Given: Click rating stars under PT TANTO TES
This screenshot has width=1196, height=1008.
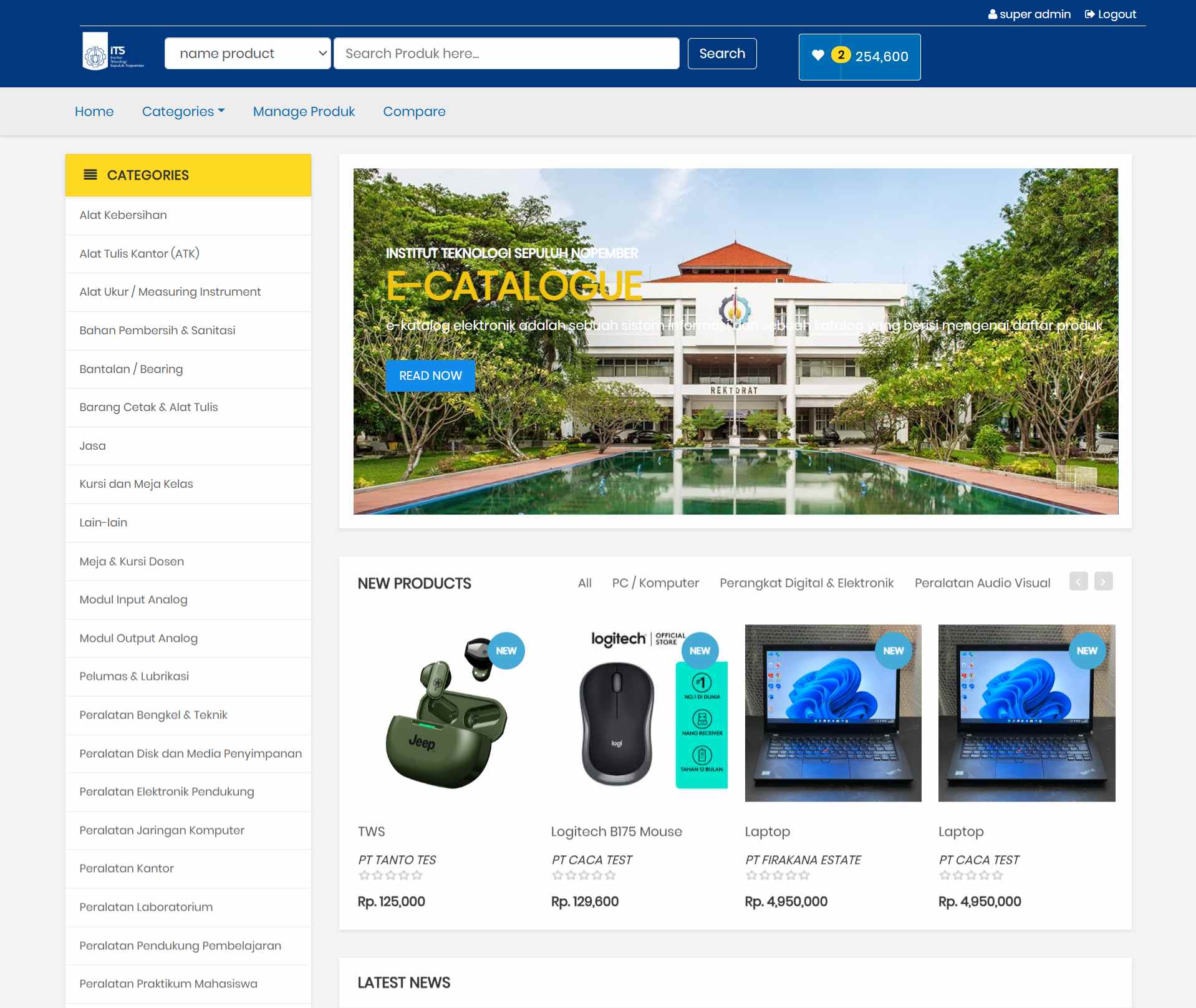Looking at the screenshot, I should coord(391,875).
